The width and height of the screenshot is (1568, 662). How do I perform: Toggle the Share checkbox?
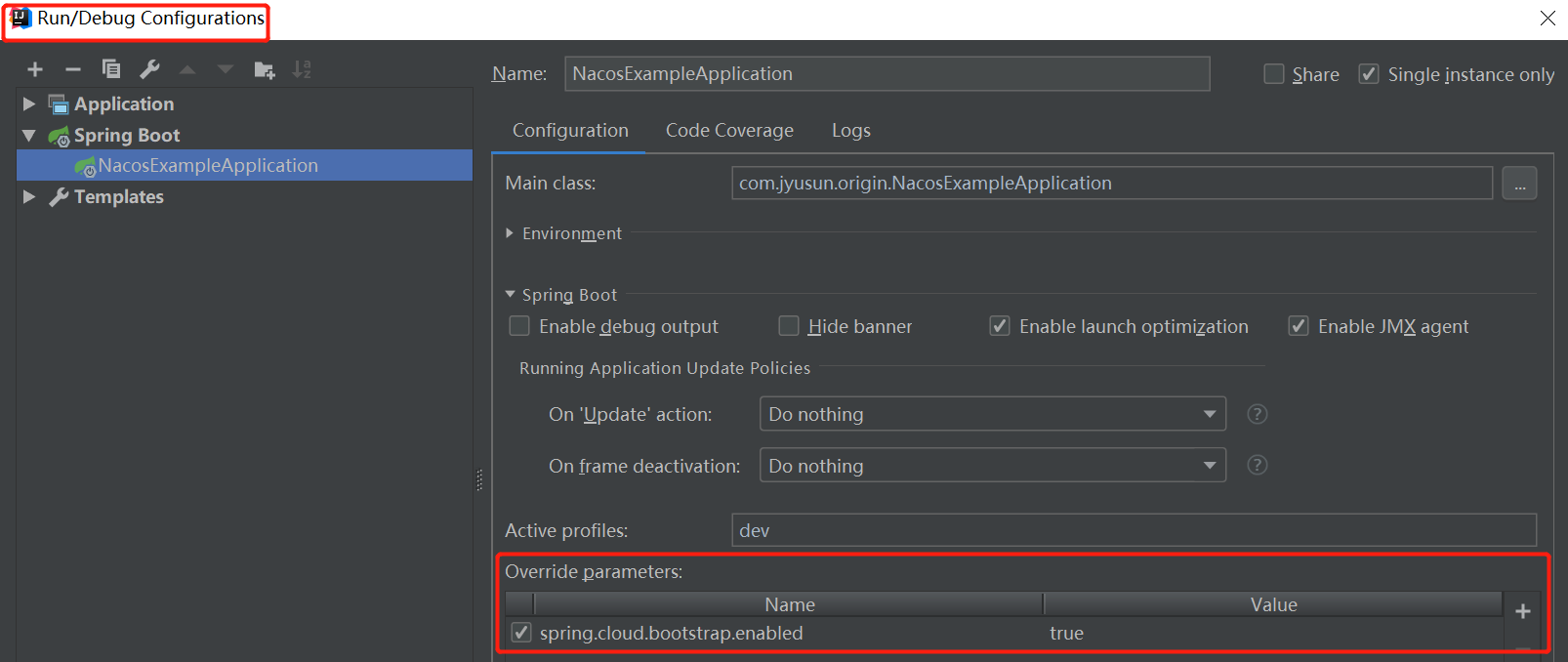pyautogui.click(x=1274, y=74)
